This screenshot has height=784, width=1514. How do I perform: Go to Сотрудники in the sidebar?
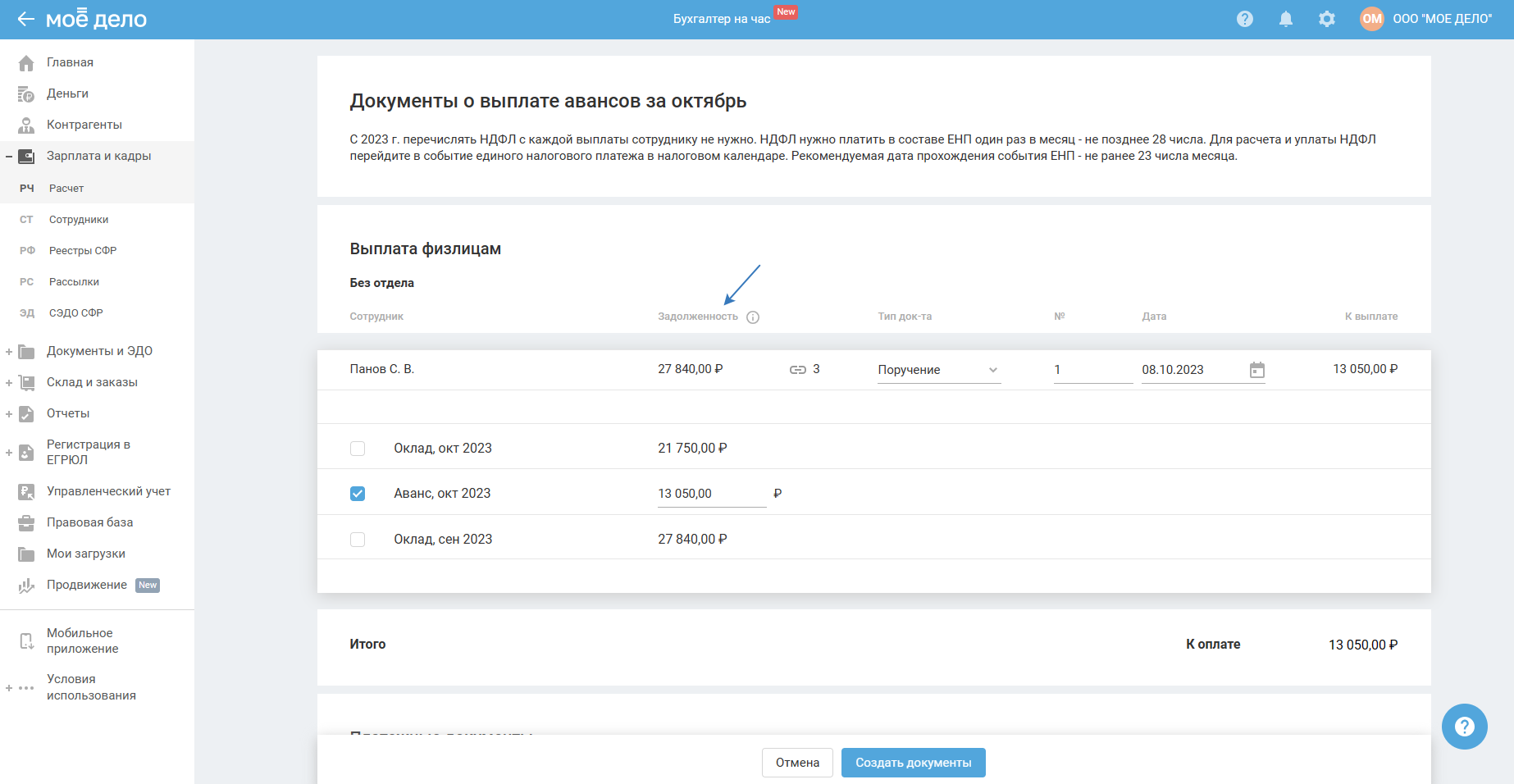pos(79,220)
